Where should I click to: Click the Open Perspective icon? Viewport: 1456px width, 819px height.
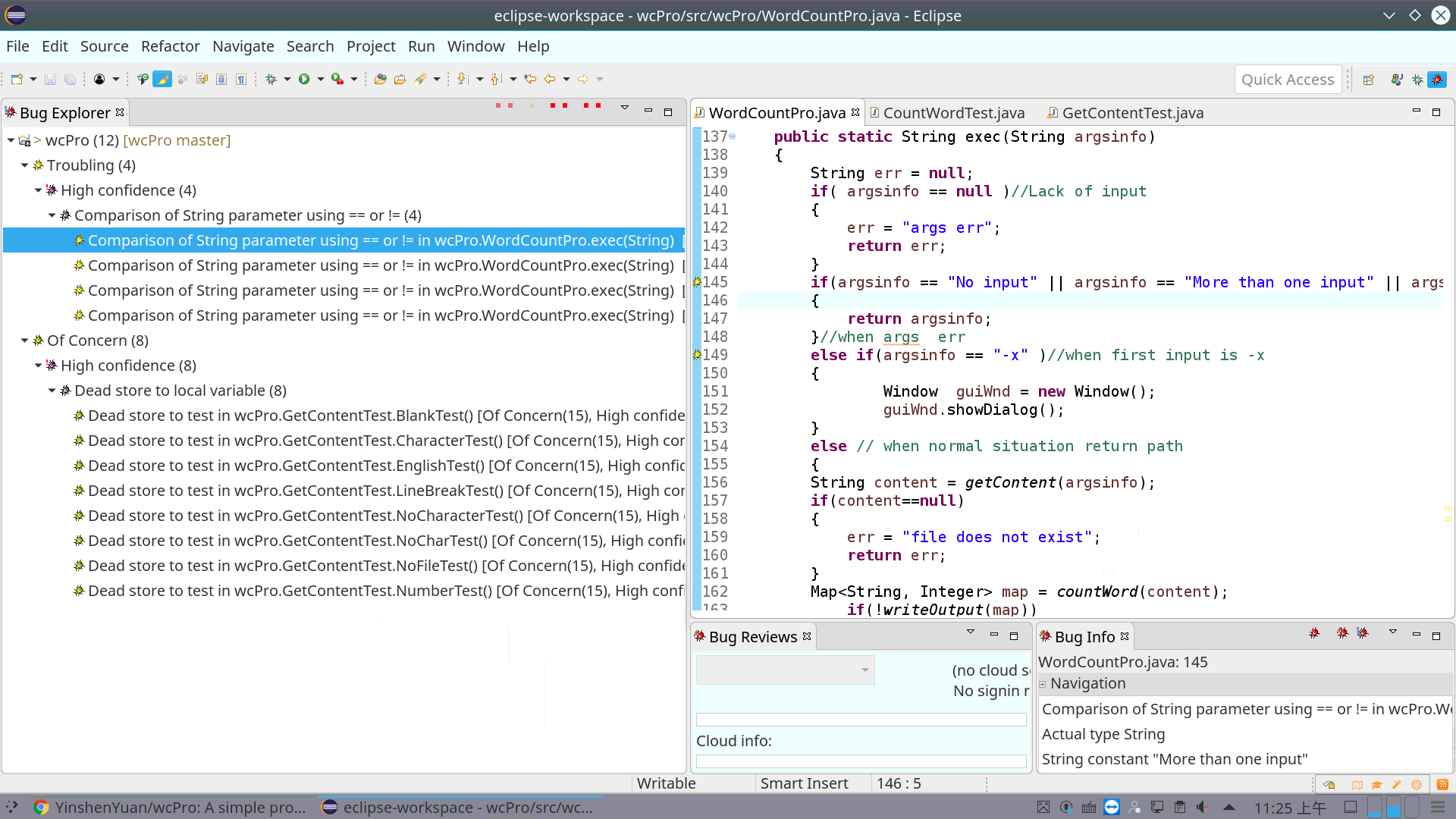coord(1368,80)
